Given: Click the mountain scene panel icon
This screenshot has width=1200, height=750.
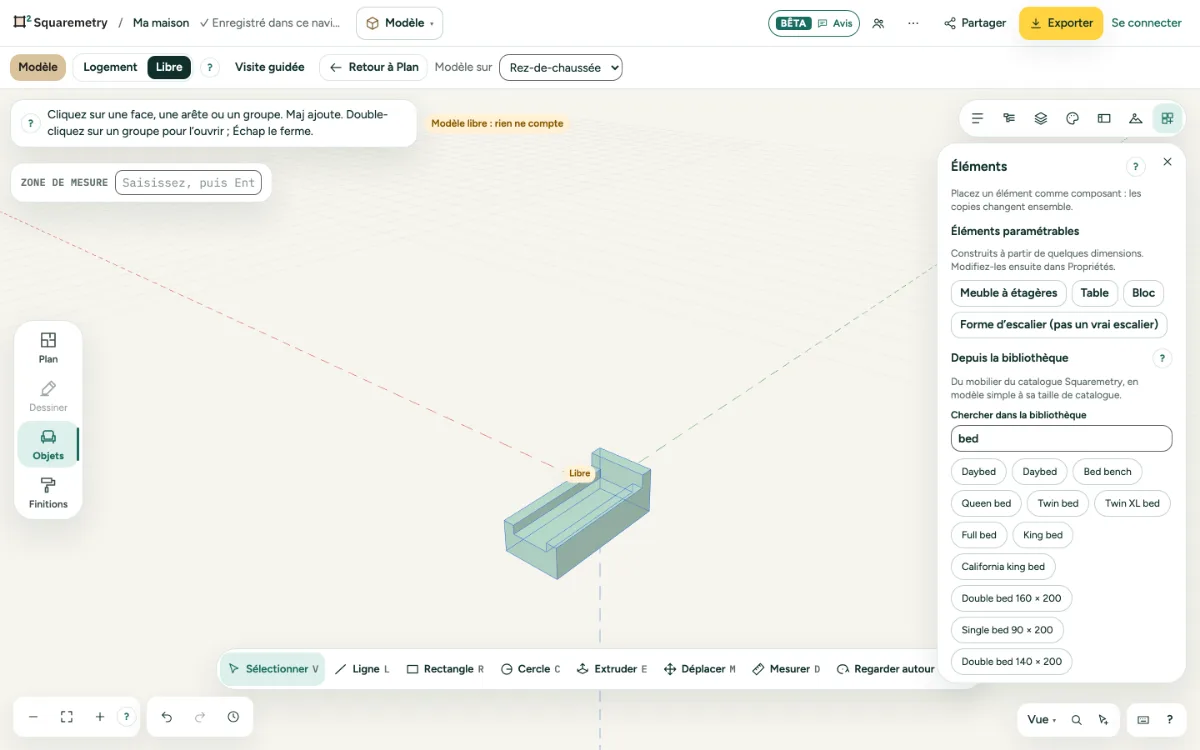Looking at the screenshot, I should (x=1135, y=118).
